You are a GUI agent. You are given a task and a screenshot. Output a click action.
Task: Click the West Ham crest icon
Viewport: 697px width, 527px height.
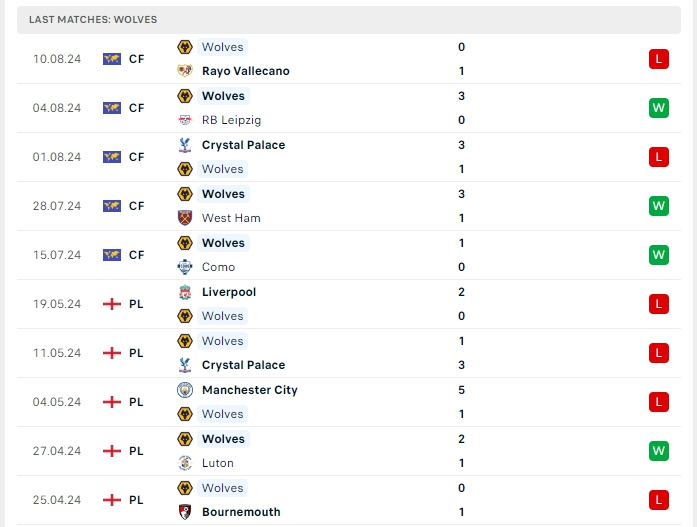tap(184, 218)
